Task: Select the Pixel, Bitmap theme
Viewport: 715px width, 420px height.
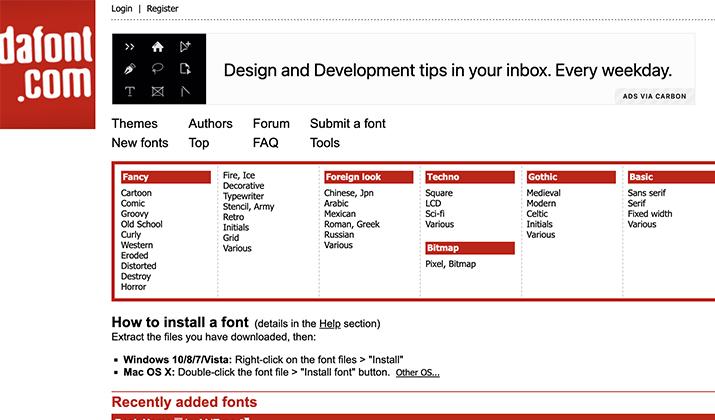Action: 451,264
